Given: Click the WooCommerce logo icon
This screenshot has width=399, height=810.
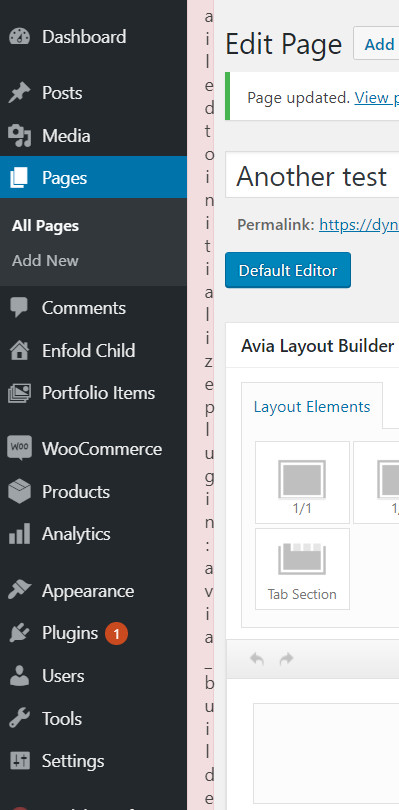Looking at the screenshot, I should [x=19, y=449].
